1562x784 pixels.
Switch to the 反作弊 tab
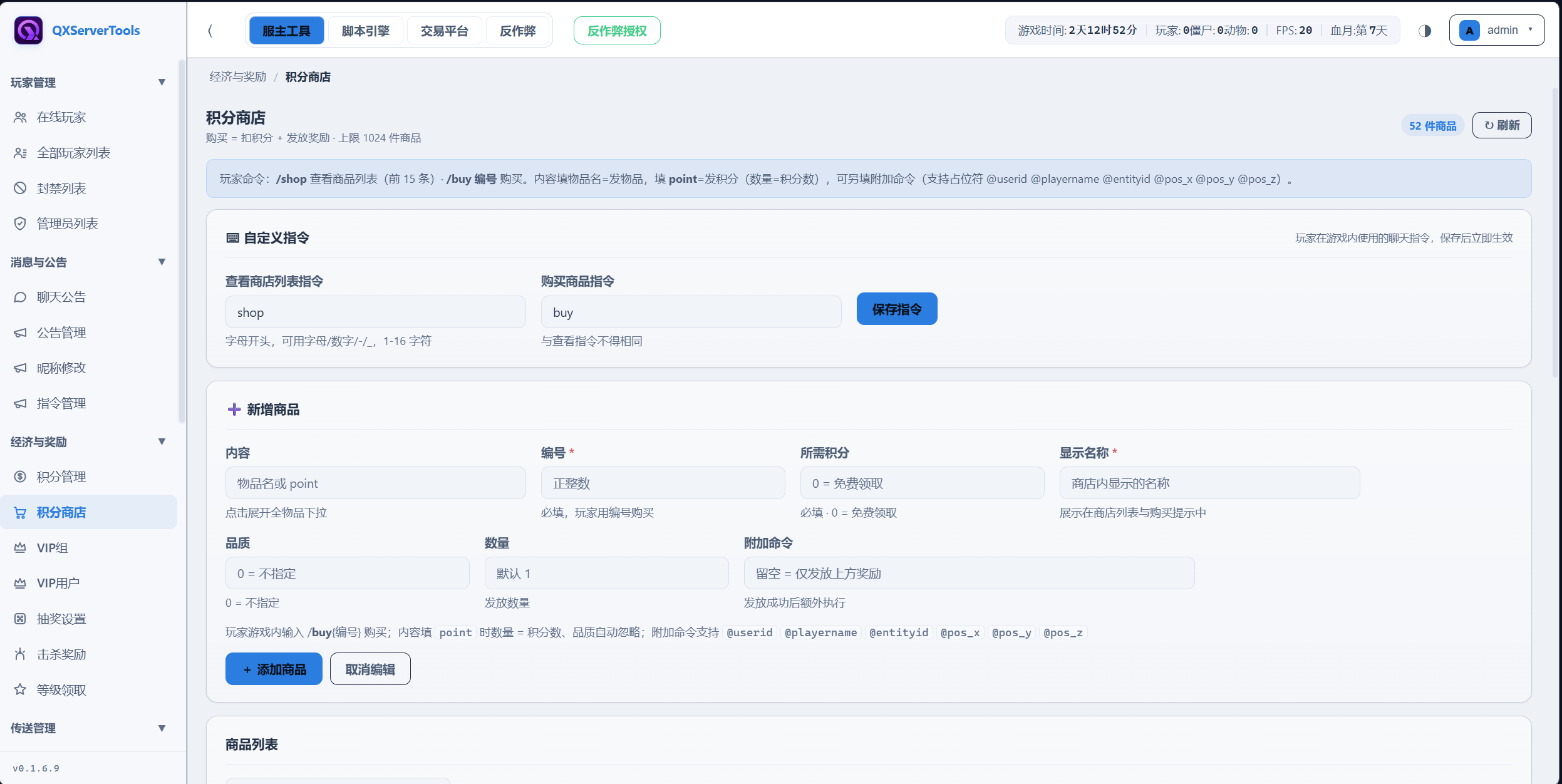pyautogui.click(x=518, y=31)
